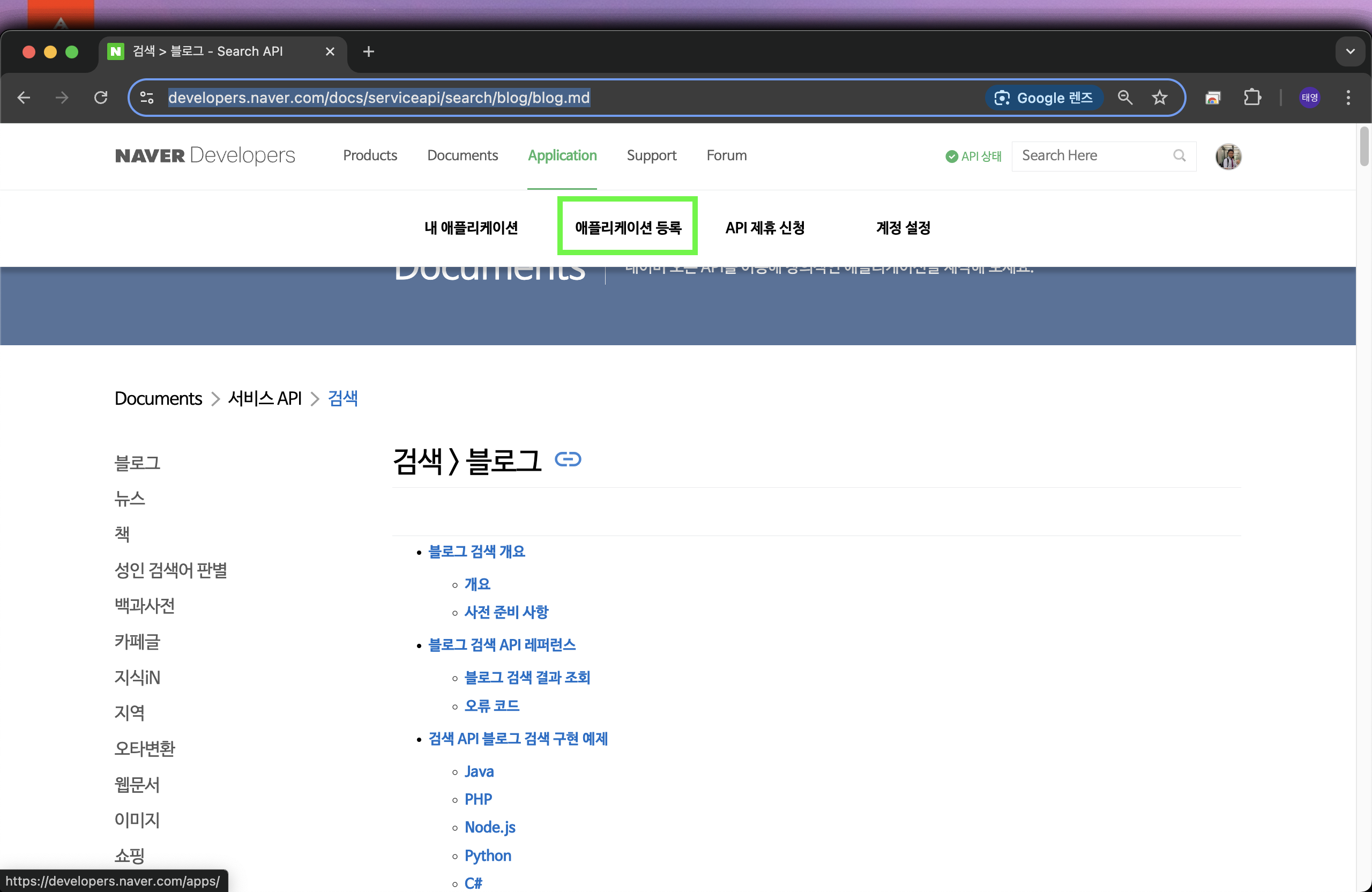Select 쇼핑 in the sidebar
The width and height of the screenshot is (1372, 892).
point(130,856)
